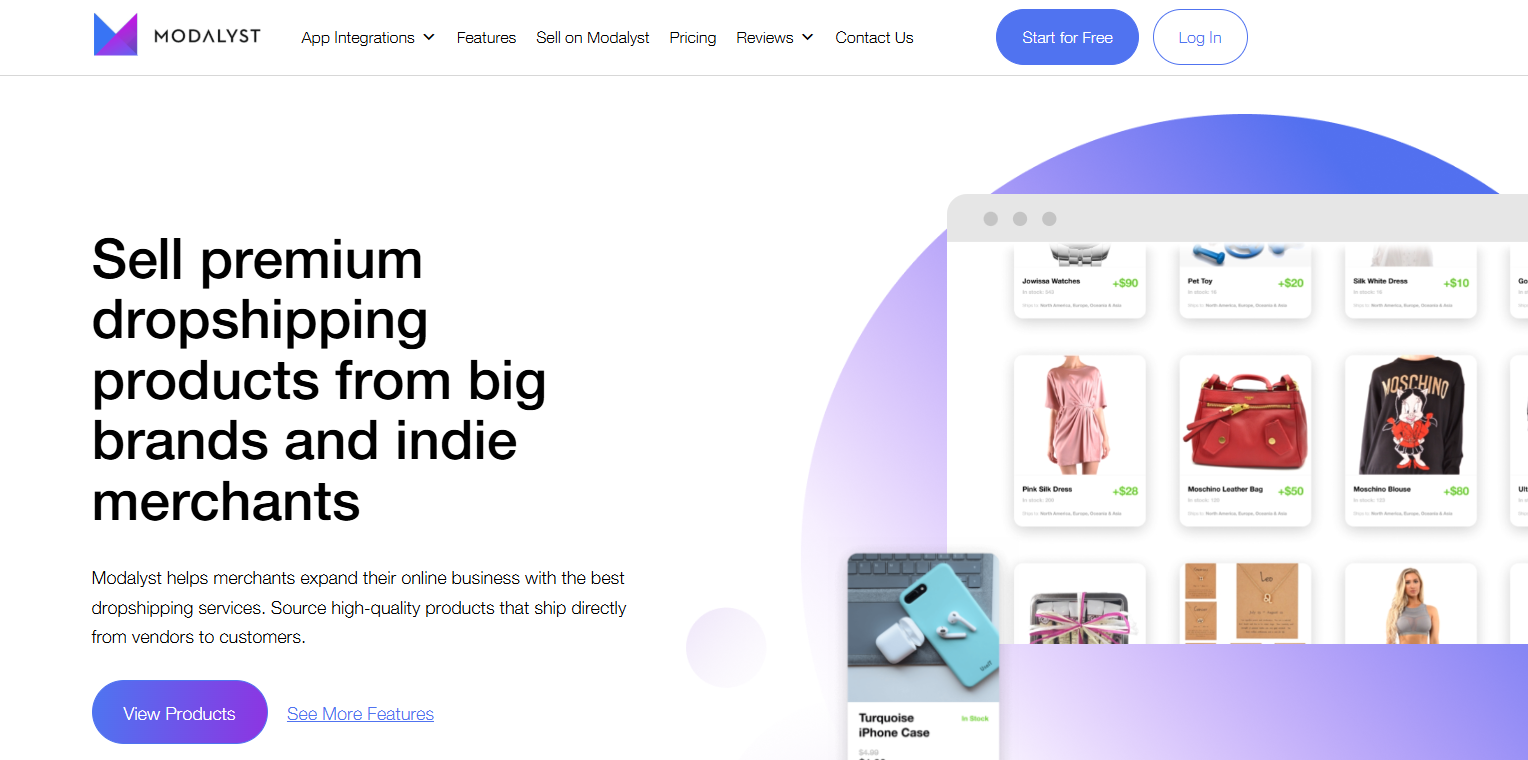Click the Pet Toy product card
This screenshot has width=1528, height=760.
[x=1245, y=281]
